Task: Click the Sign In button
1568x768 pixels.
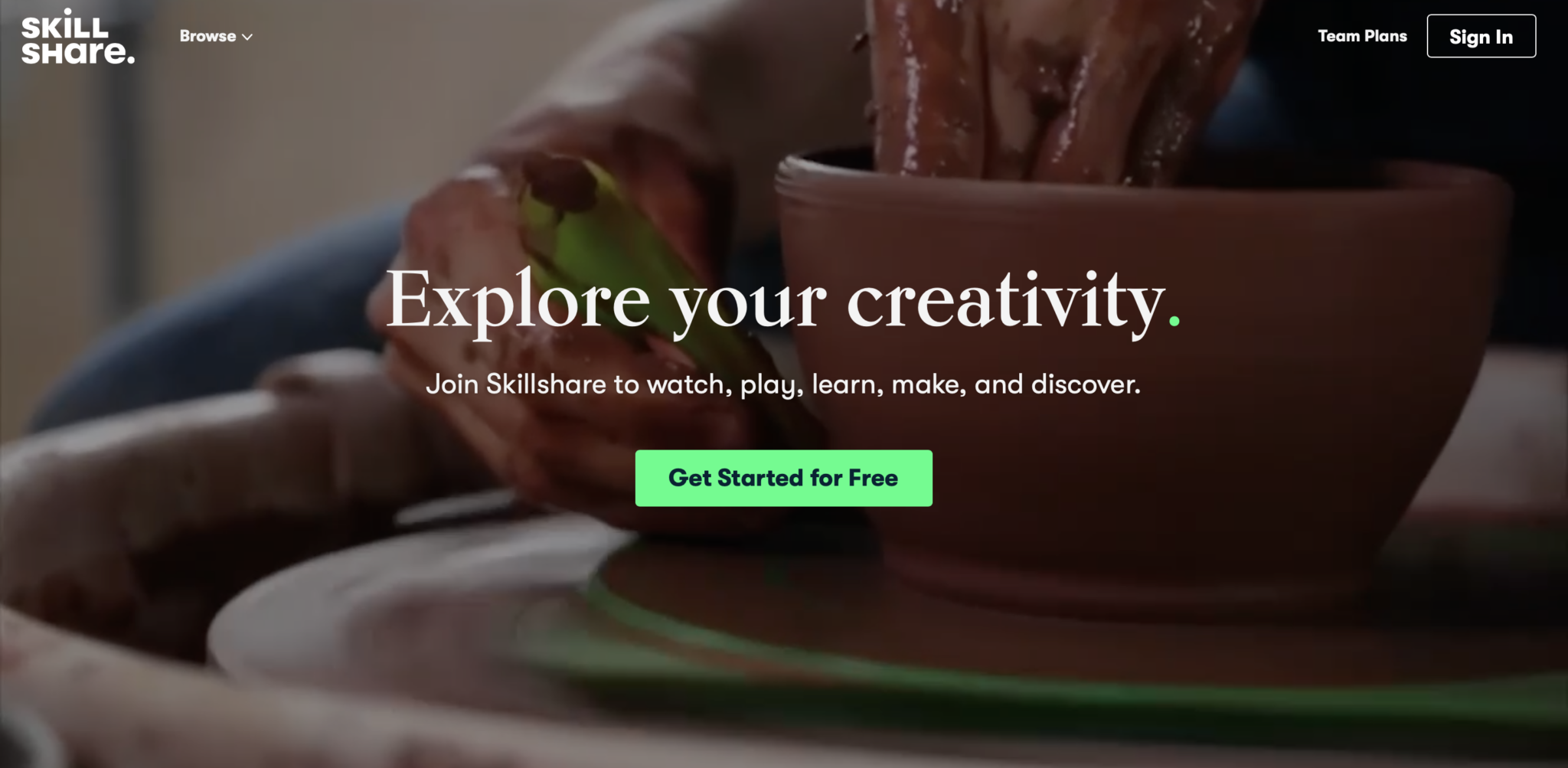Action: [x=1481, y=36]
